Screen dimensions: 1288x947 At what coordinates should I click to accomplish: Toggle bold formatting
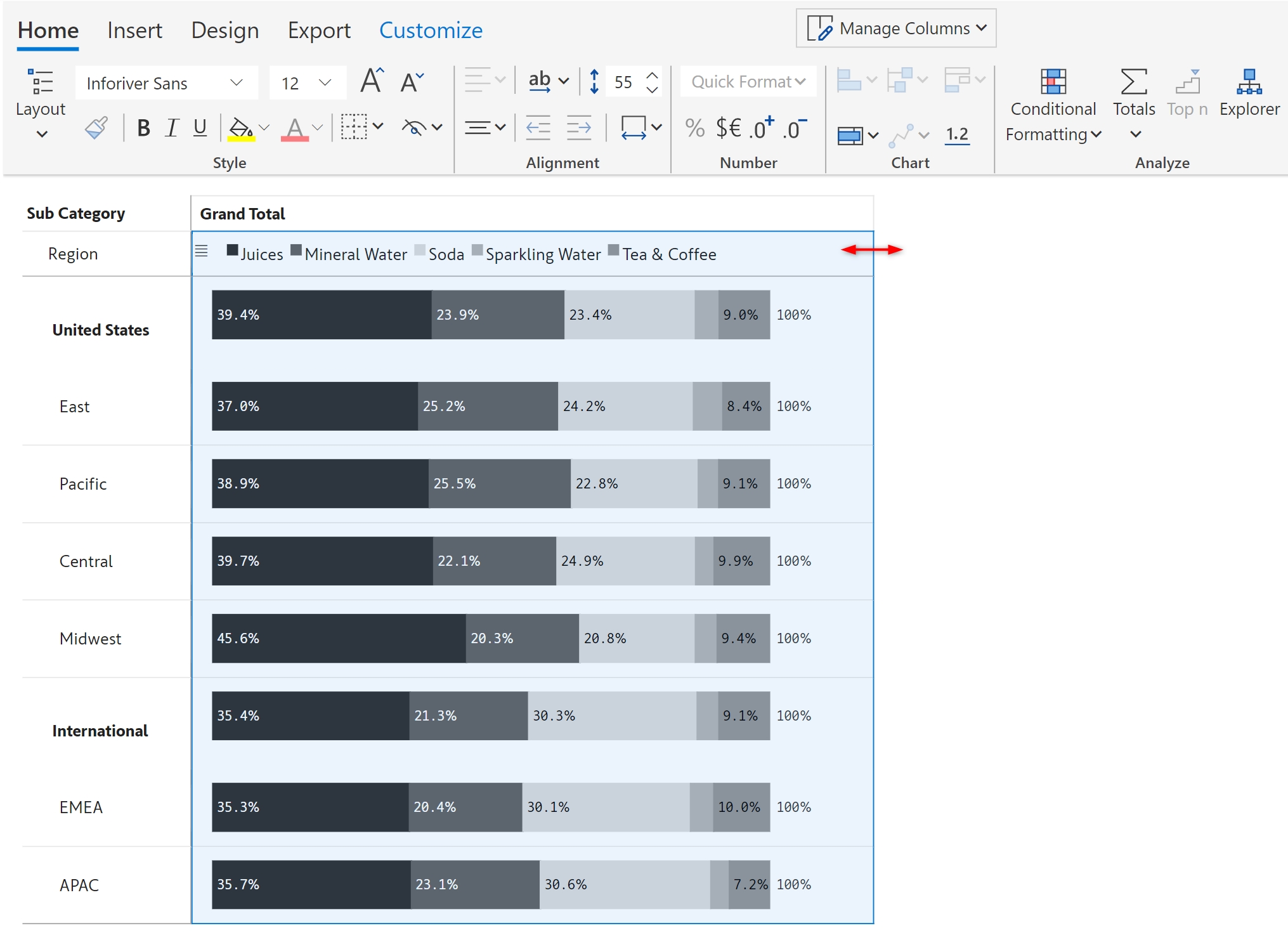point(143,128)
